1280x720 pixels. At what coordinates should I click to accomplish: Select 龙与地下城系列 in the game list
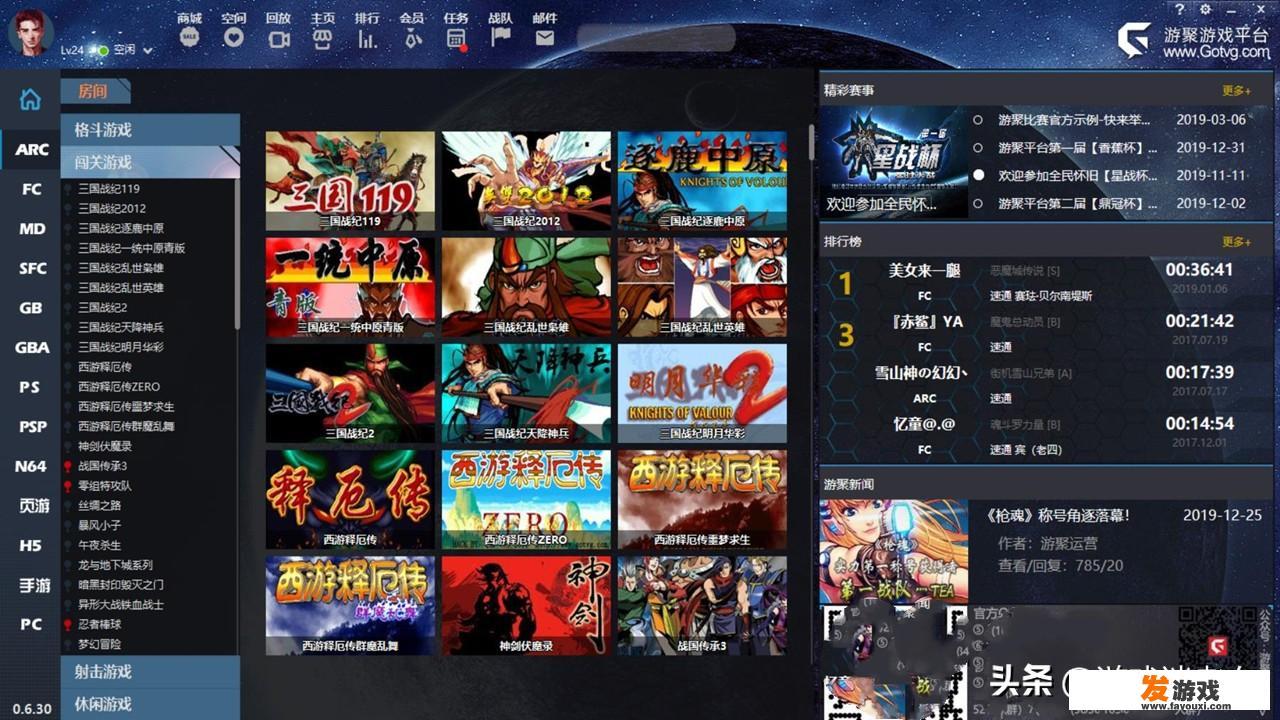click(x=115, y=564)
